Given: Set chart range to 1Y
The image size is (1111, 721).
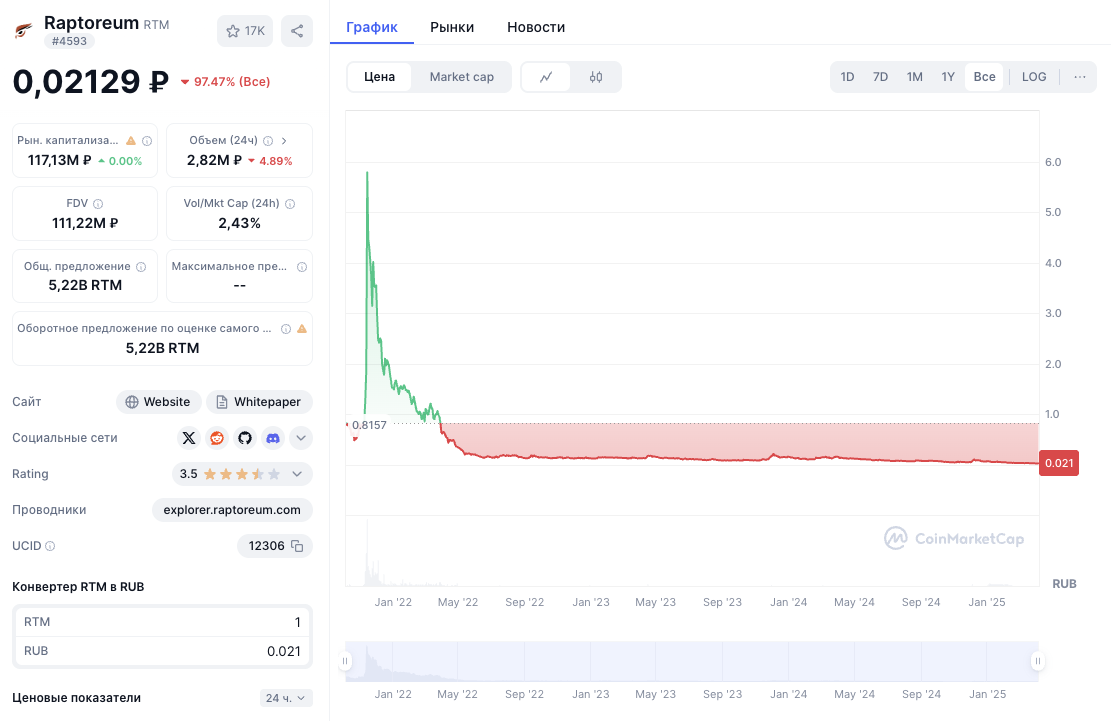Looking at the screenshot, I should click(x=948, y=77).
